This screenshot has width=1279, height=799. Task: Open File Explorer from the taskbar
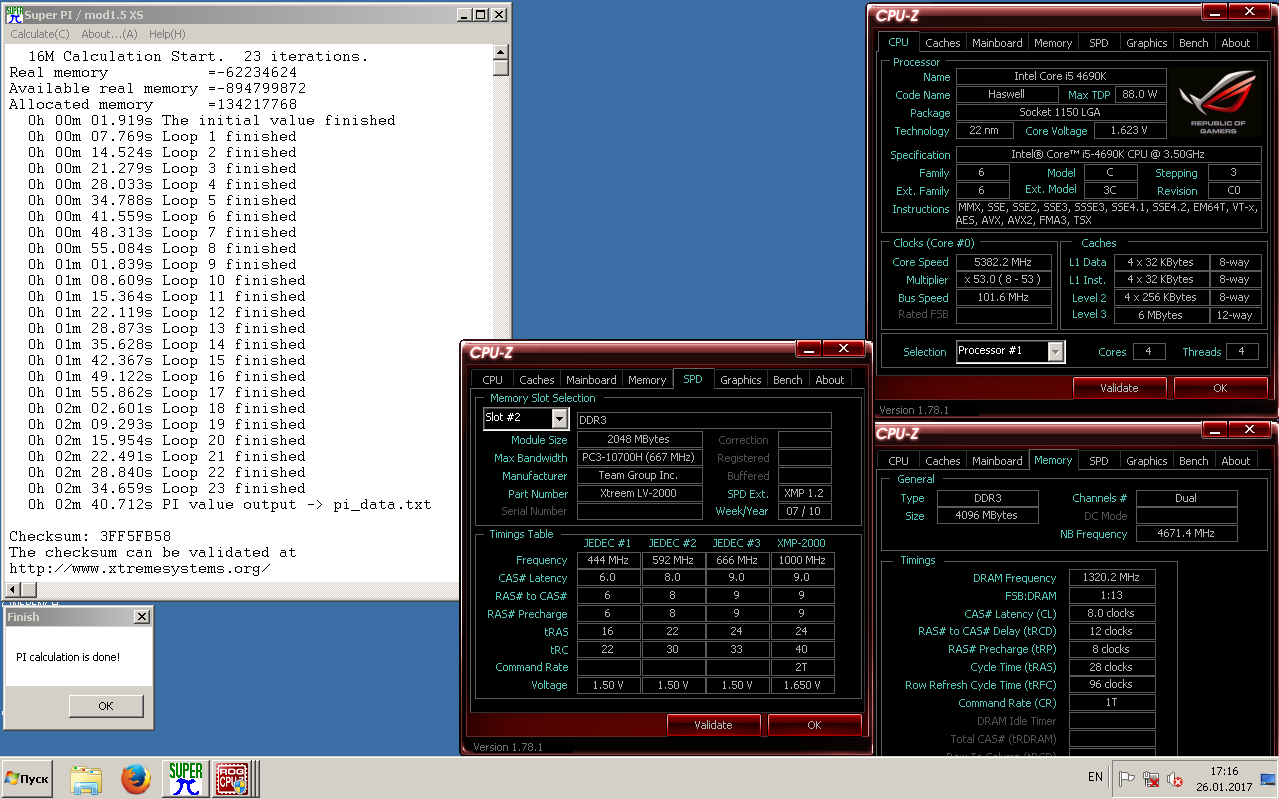point(86,779)
